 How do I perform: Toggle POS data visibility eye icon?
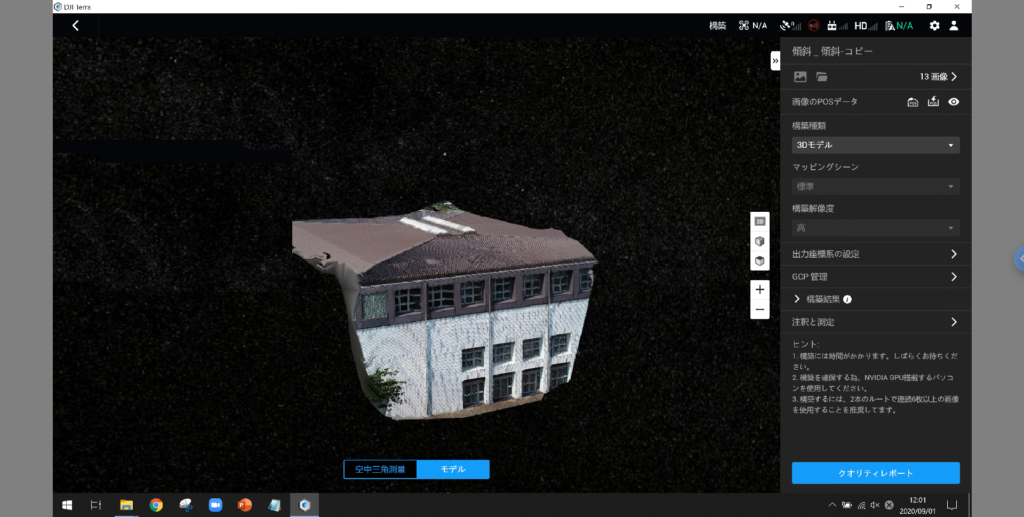[954, 102]
